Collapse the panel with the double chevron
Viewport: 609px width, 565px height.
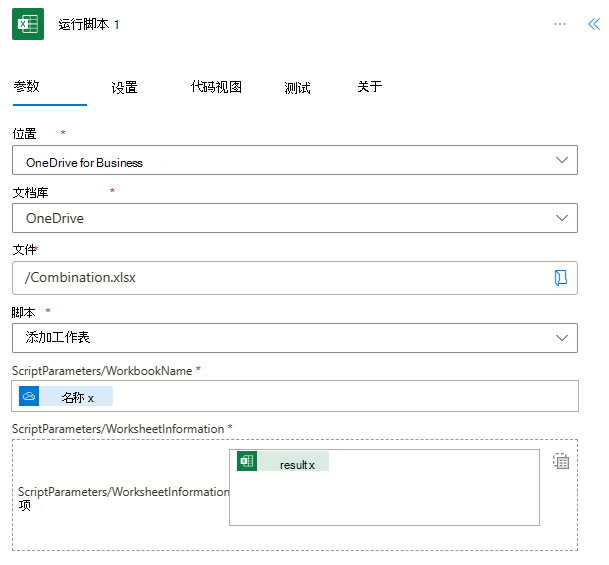[x=594, y=24]
